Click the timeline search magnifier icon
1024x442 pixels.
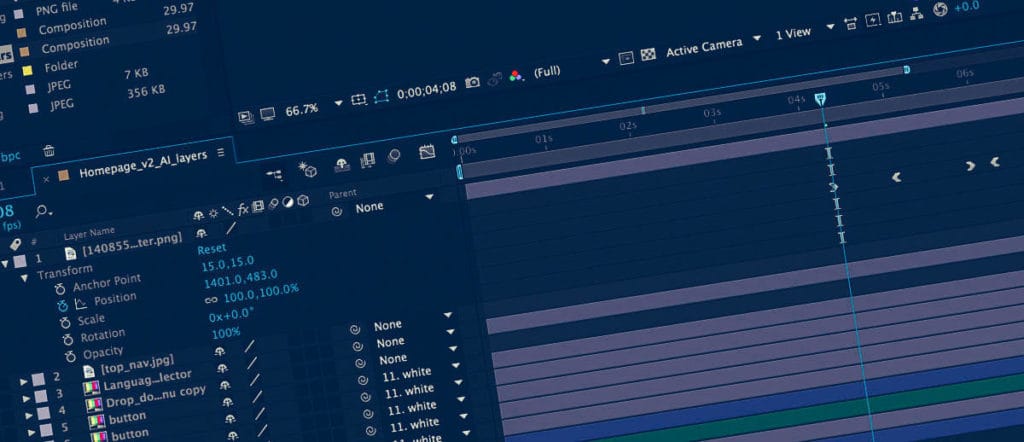[43, 211]
